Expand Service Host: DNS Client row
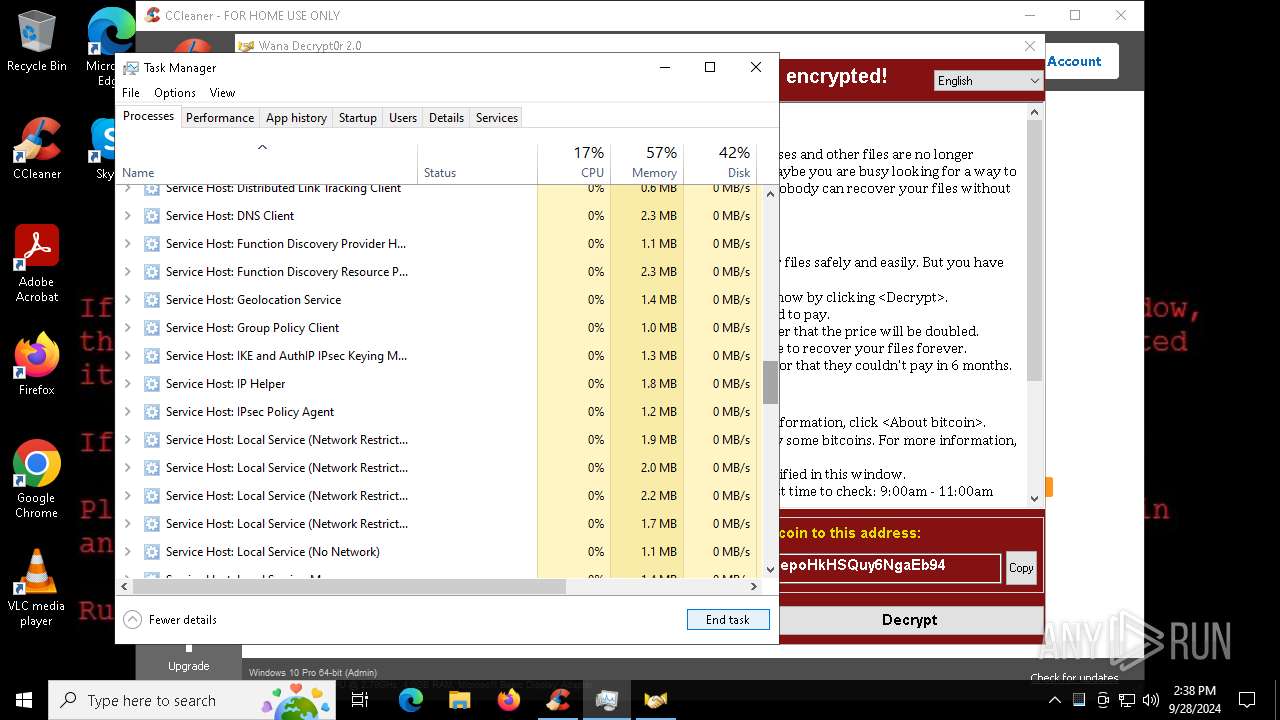Viewport: 1280px width, 720px height. (x=127, y=216)
